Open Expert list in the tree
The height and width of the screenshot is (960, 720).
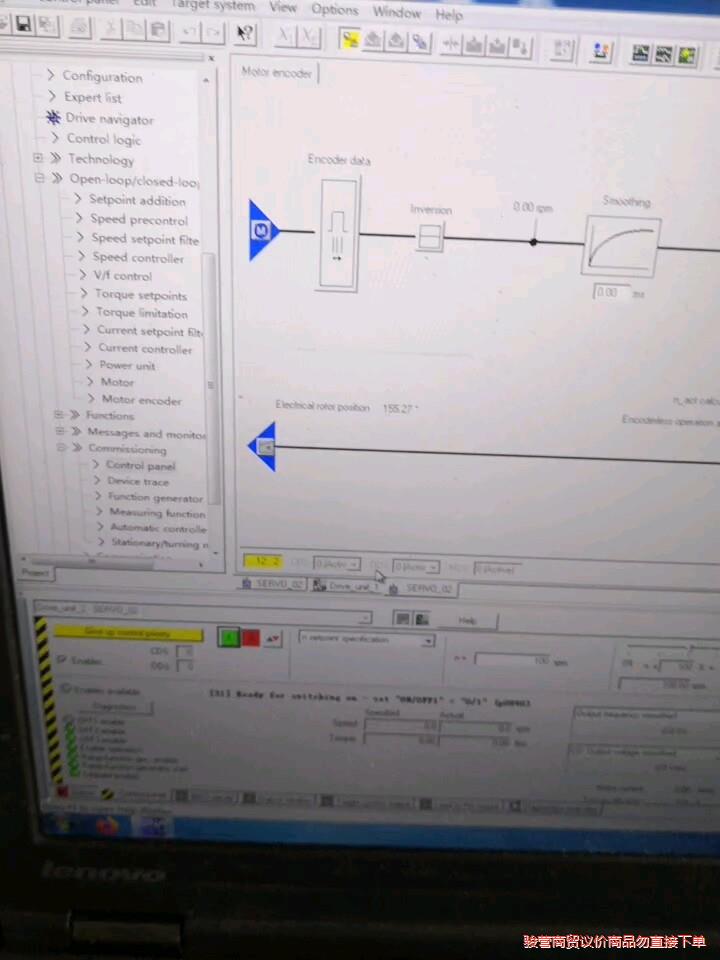click(x=93, y=97)
